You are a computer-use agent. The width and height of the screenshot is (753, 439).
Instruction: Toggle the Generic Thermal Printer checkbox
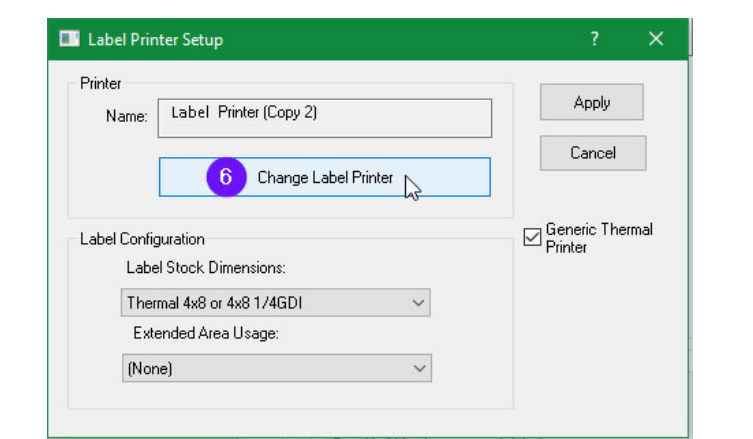pyautogui.click(x=532, y=238)
